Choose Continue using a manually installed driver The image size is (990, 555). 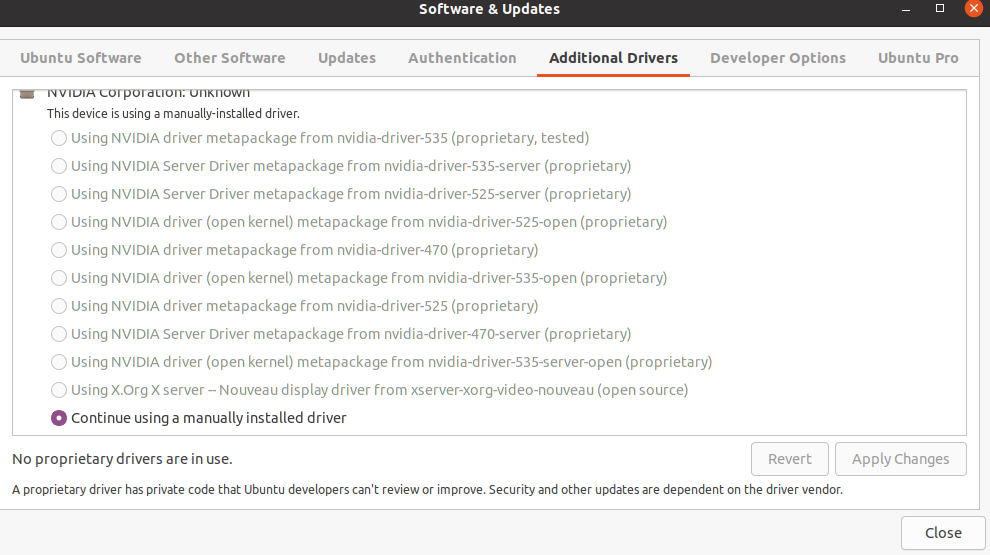pyautogui.click(x=59, y=418)
